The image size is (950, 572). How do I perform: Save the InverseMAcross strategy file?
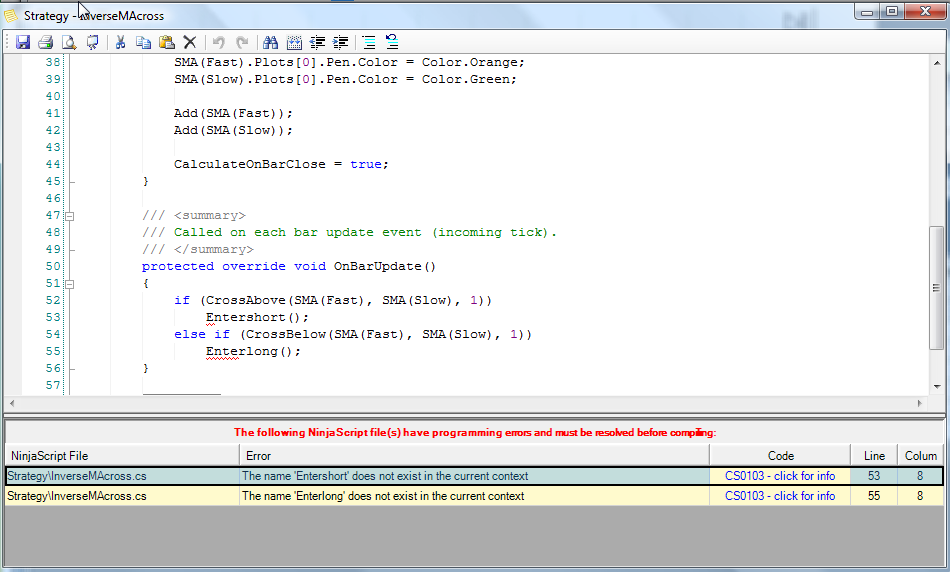point(22,42)
